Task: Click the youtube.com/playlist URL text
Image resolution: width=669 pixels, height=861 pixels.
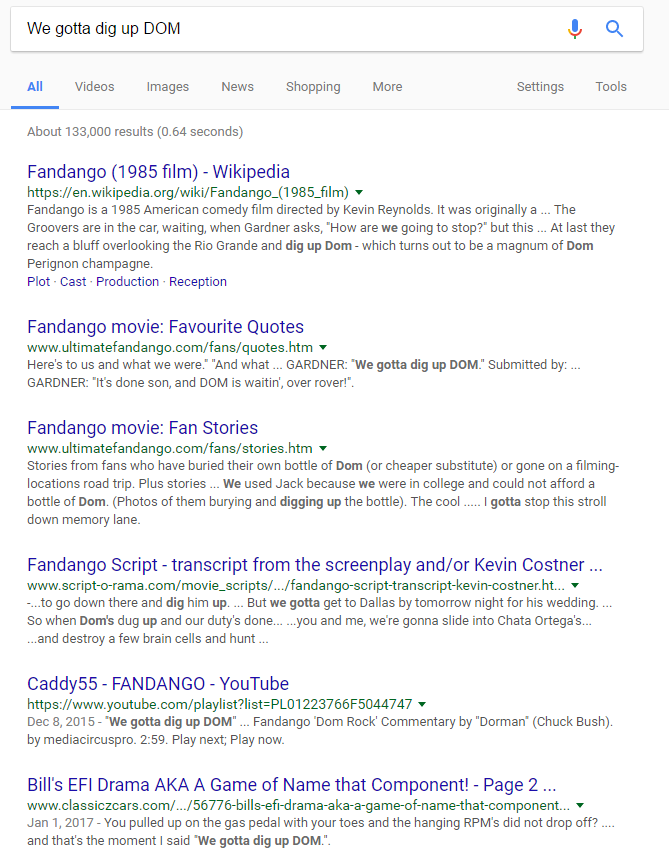Action: click(x=220, y=705)
